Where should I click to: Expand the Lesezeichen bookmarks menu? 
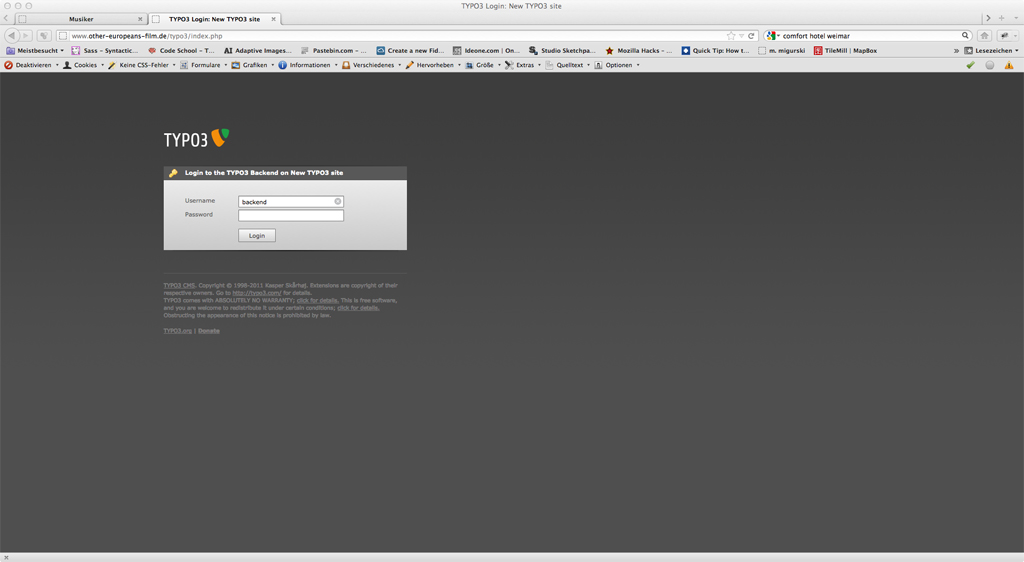(992, 50)
